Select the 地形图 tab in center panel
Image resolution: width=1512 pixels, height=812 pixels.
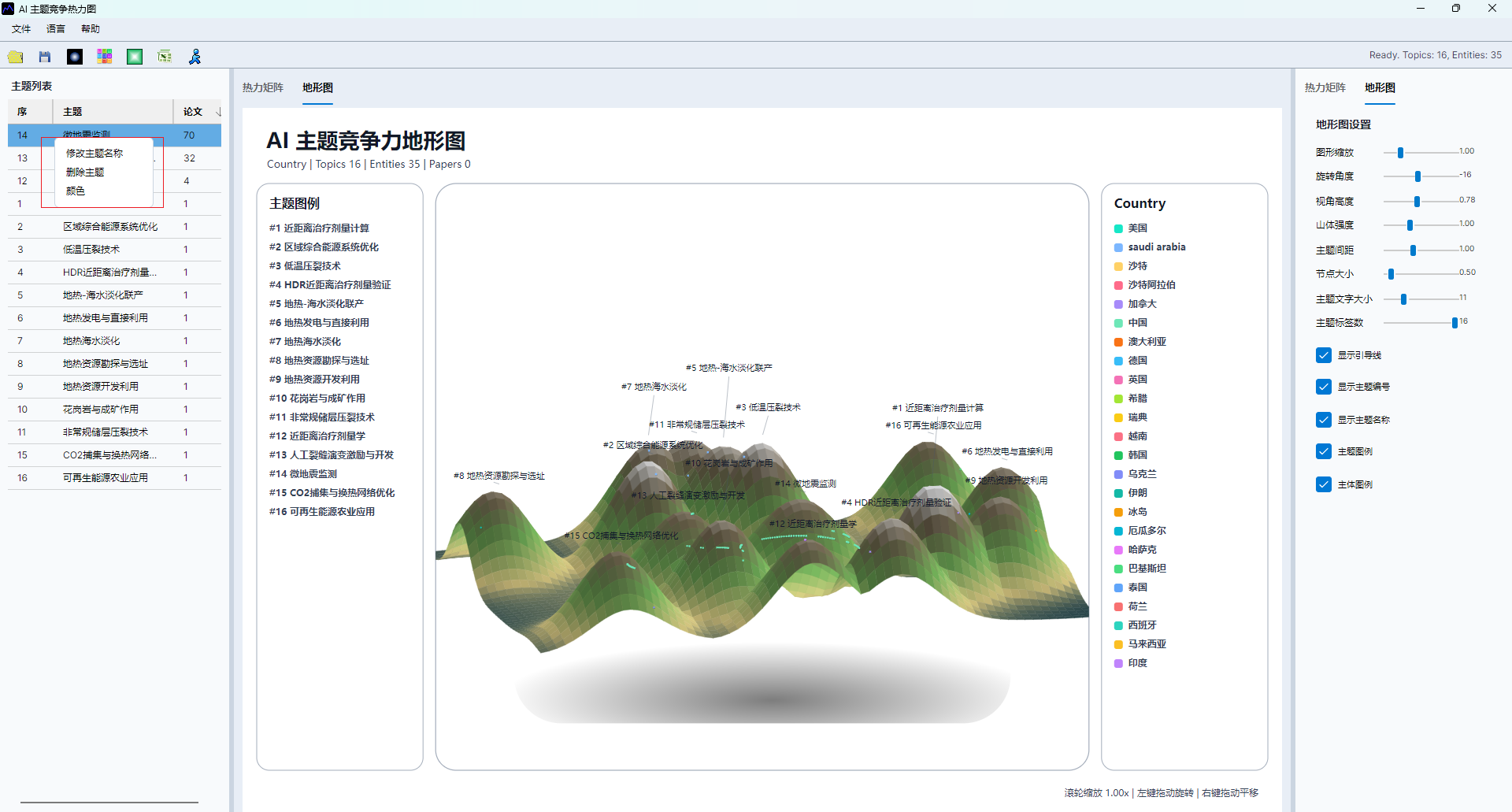pos(318,87)
